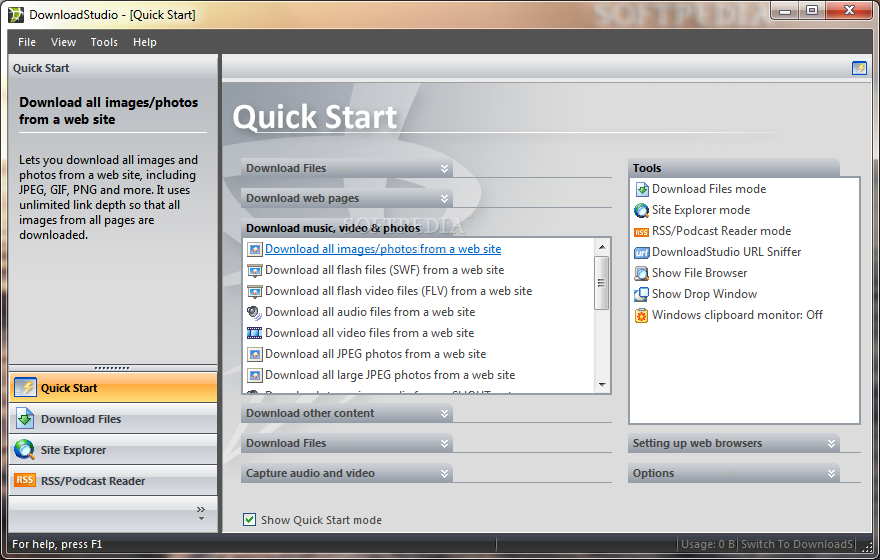880x560 pixels.
Task: Click icon beside Download all JPEG photos
Action: pos(255,354)
